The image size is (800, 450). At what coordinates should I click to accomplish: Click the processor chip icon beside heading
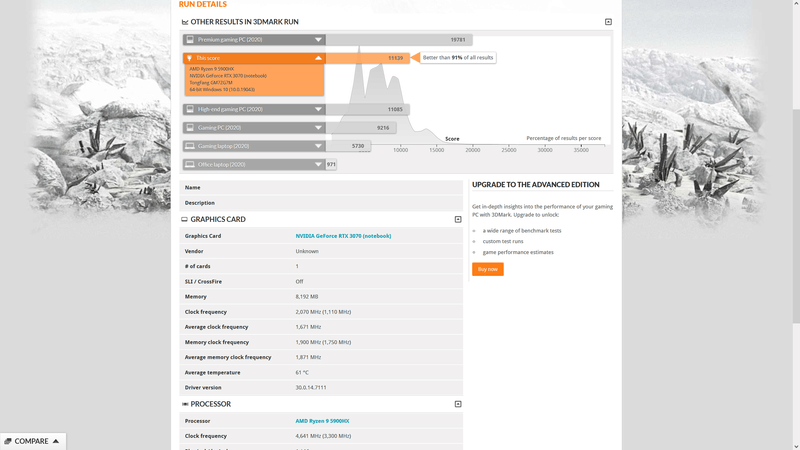185,404
